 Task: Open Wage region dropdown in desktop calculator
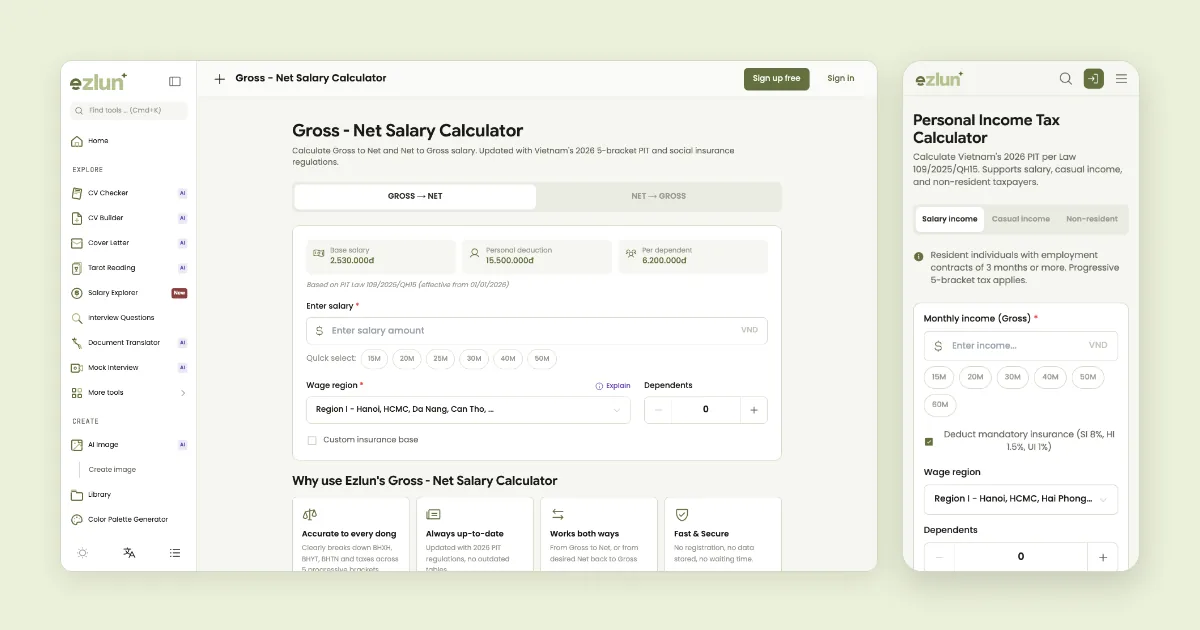[x=468, y=410]
